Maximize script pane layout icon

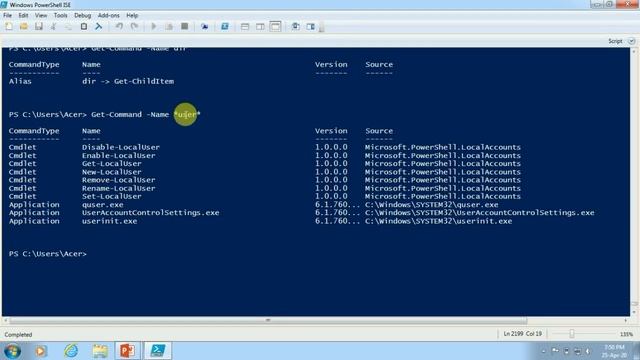[x=276, y=27]
